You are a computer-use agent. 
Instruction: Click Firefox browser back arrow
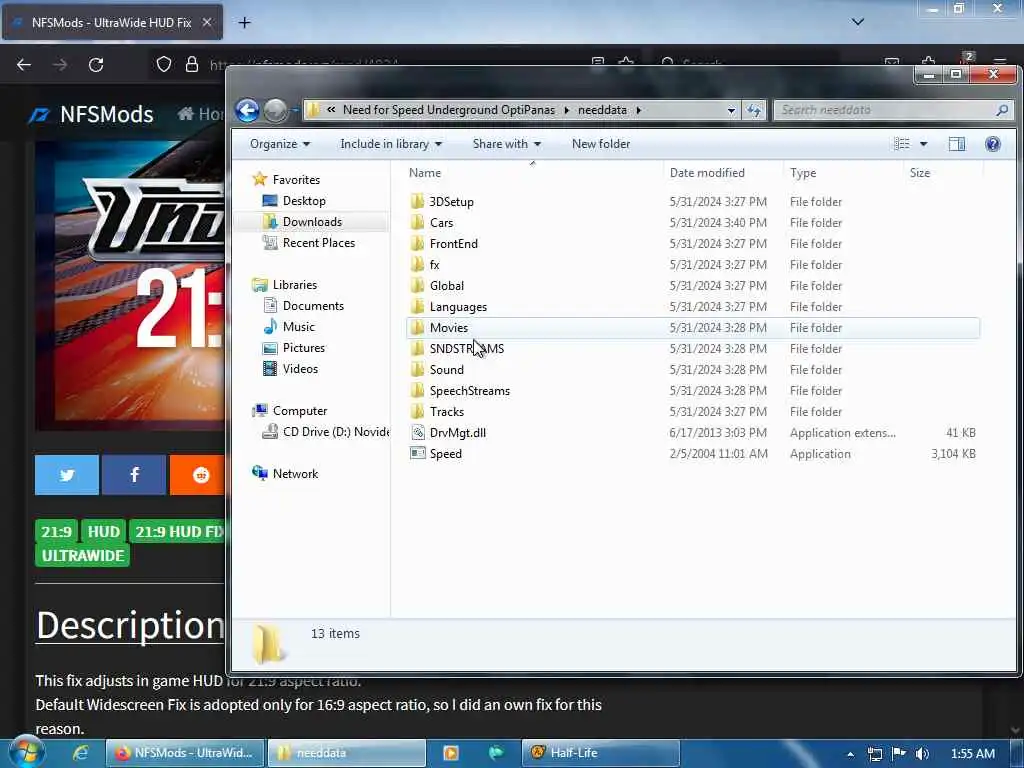tap(24, 65)
